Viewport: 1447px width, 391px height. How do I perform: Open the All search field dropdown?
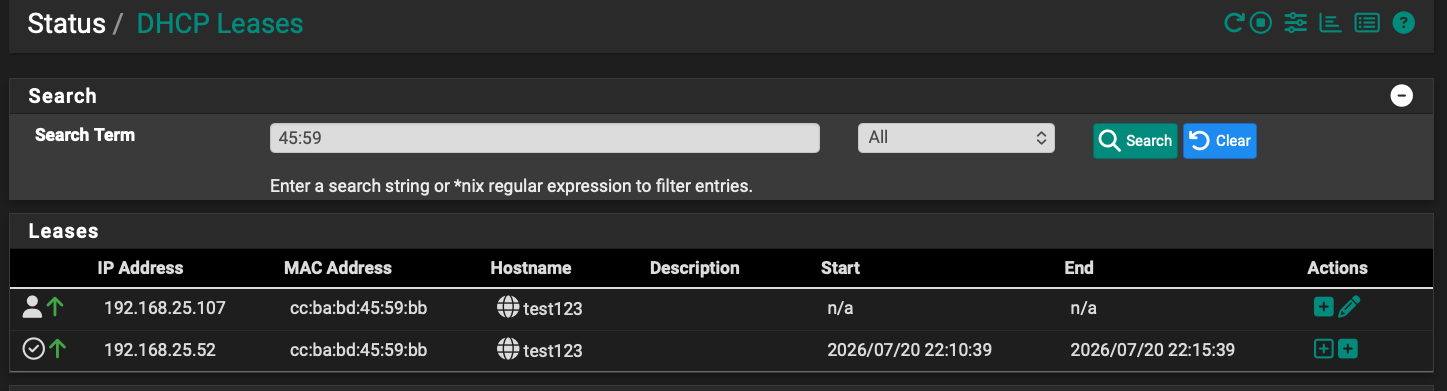[956, 138]
